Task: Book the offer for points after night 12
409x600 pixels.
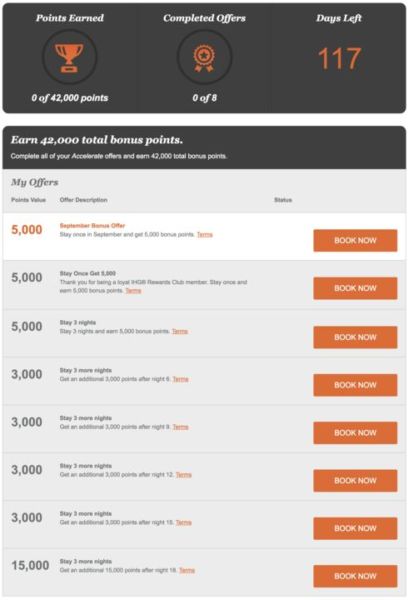Action: click(x=355, y=481)
